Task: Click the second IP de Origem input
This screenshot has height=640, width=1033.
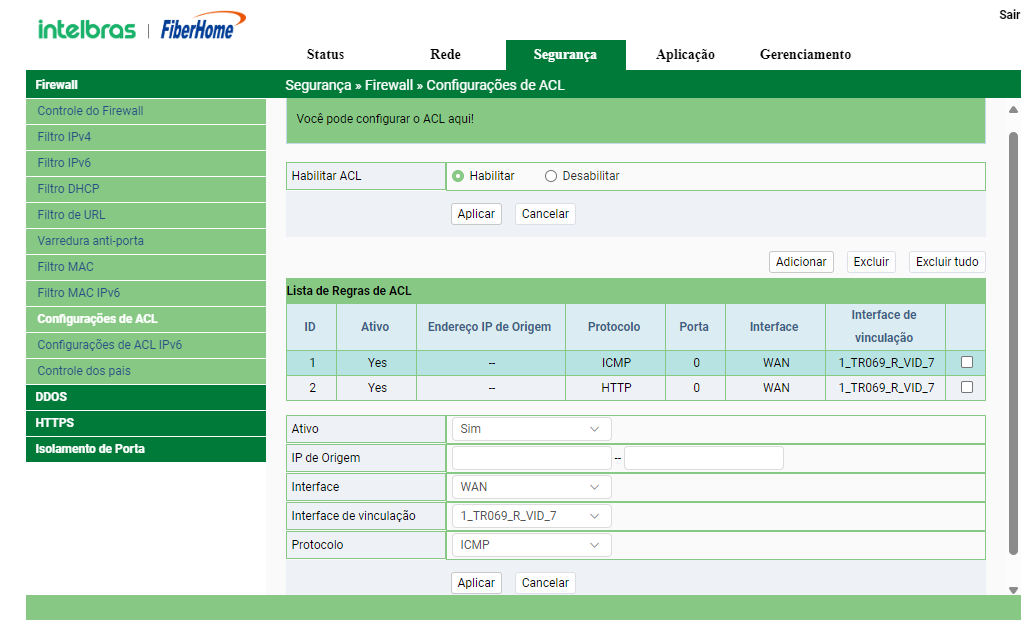Action: click(704, 458)
